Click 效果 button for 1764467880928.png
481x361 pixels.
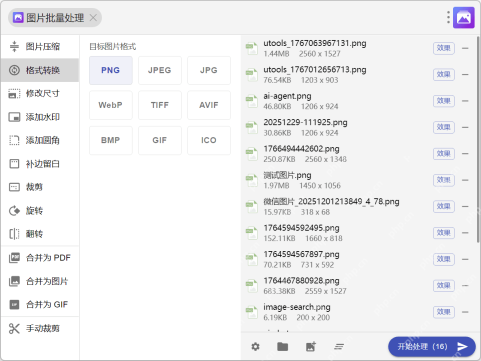tap(444, 286)
